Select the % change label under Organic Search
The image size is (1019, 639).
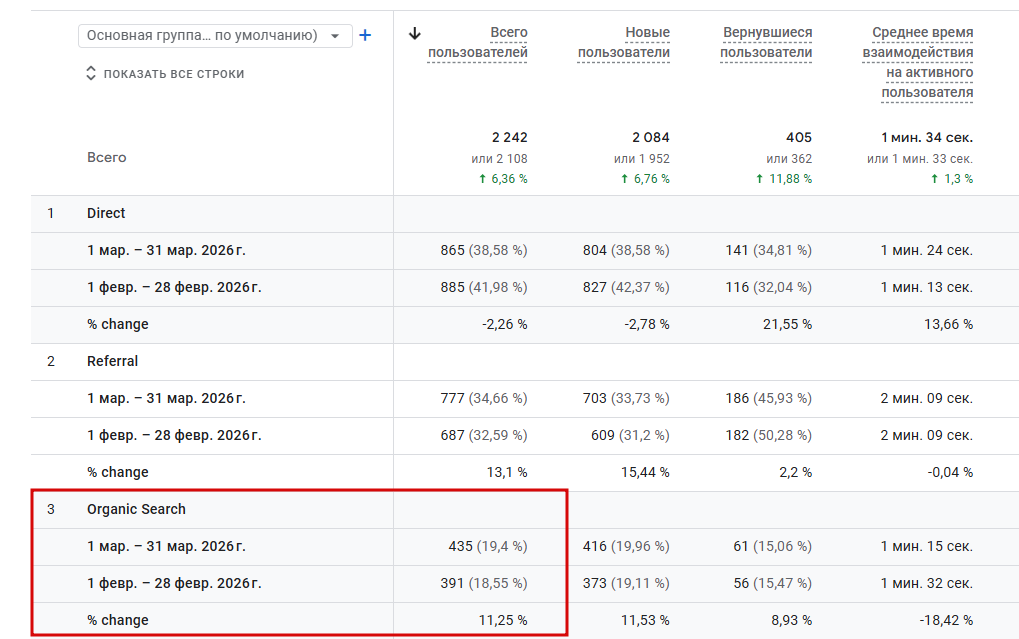[x=118, y=620]
